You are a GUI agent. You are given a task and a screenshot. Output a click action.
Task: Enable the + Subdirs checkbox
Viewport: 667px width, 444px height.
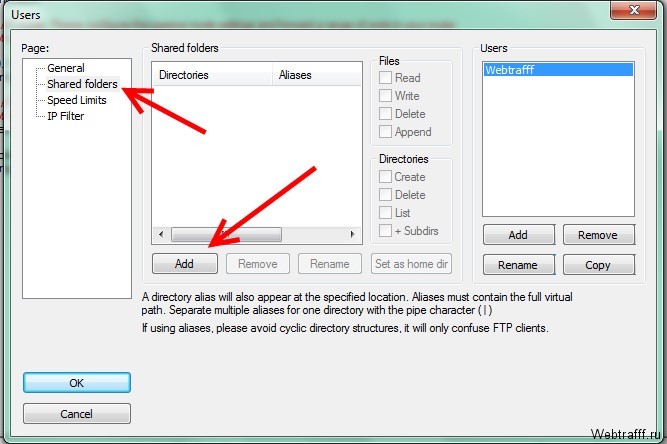click(385, 231)
